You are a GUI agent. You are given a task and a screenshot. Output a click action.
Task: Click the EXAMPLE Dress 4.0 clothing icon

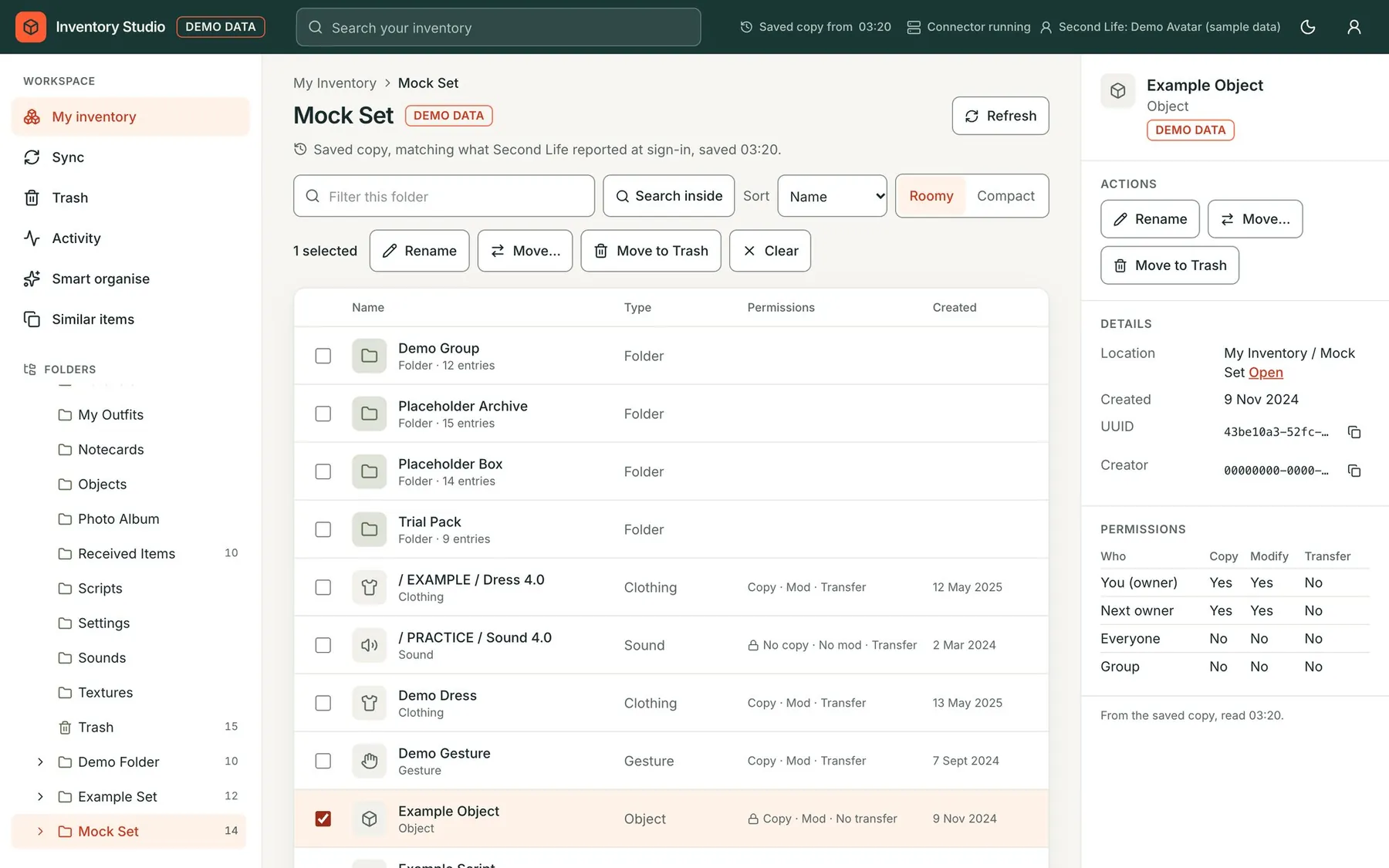click(x=370, y=587)
